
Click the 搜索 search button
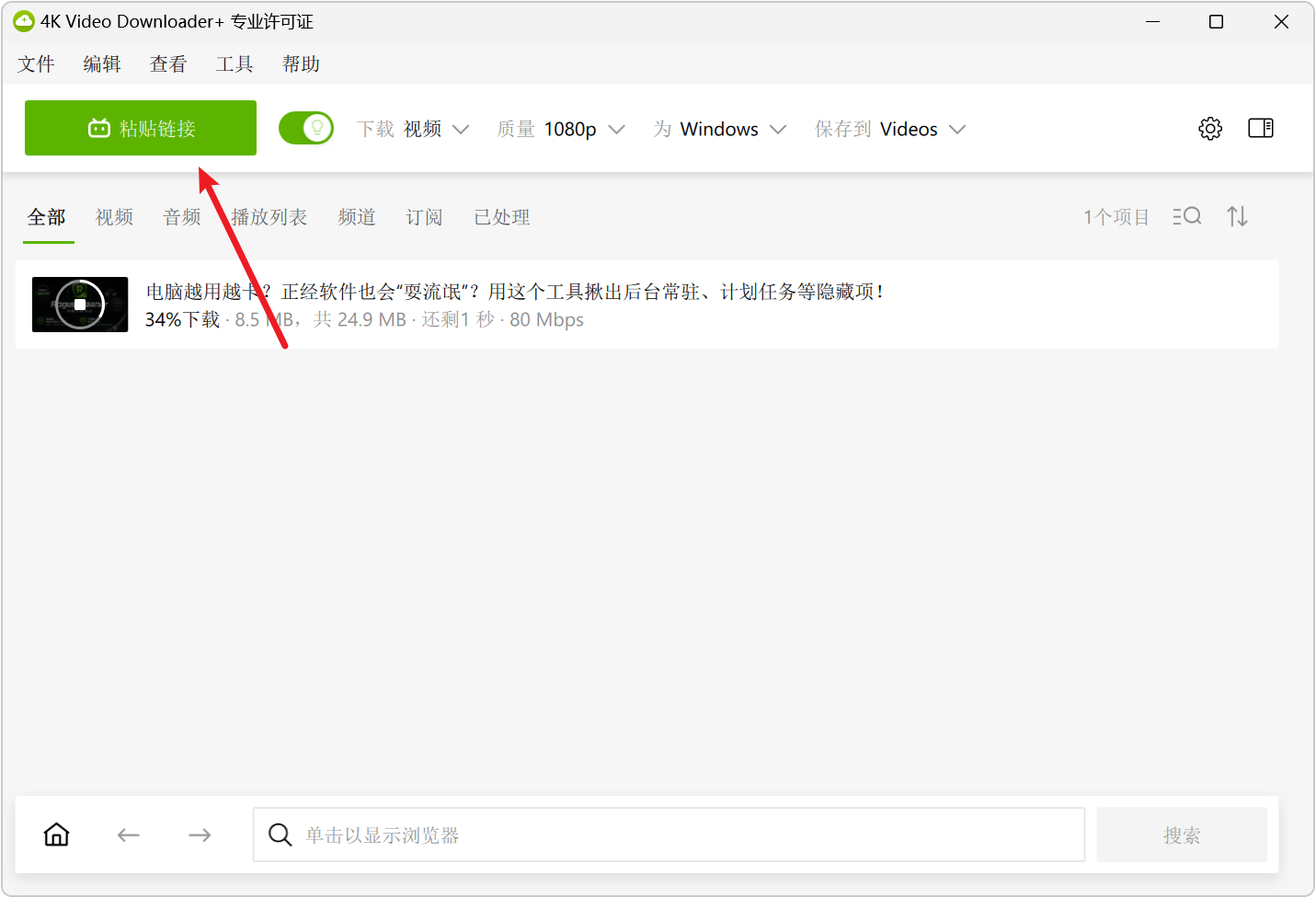(1182, 835)
